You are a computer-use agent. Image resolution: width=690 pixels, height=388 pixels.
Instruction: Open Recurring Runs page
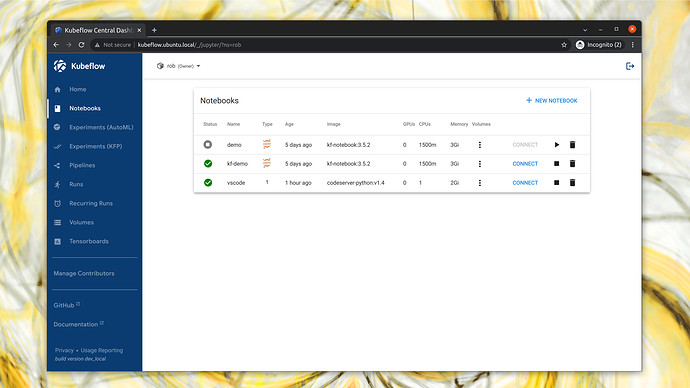coord(91,203)
